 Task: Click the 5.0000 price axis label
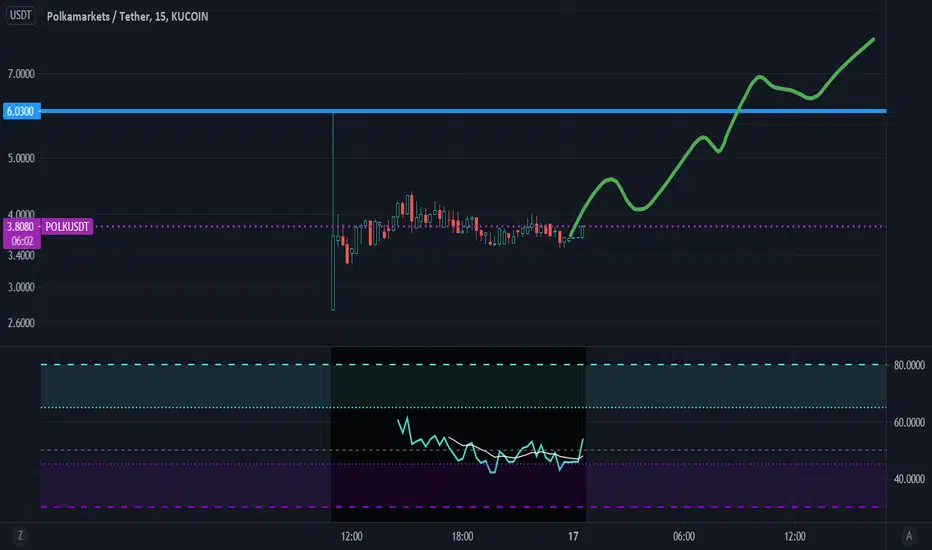(21, 158)
